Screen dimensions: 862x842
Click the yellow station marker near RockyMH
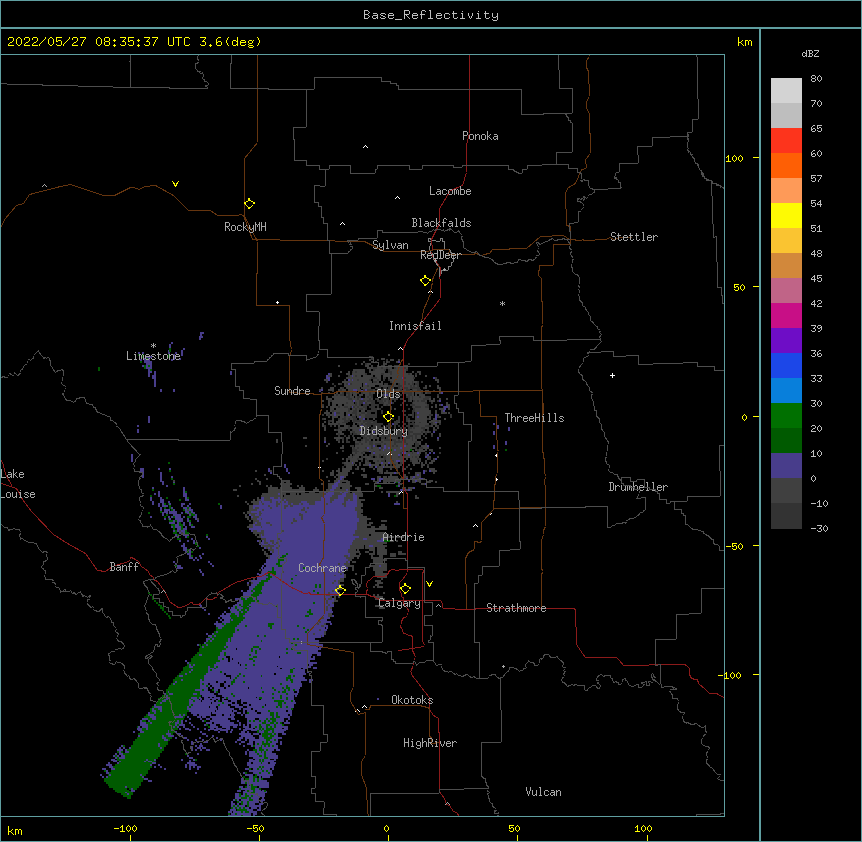(249, 203)
